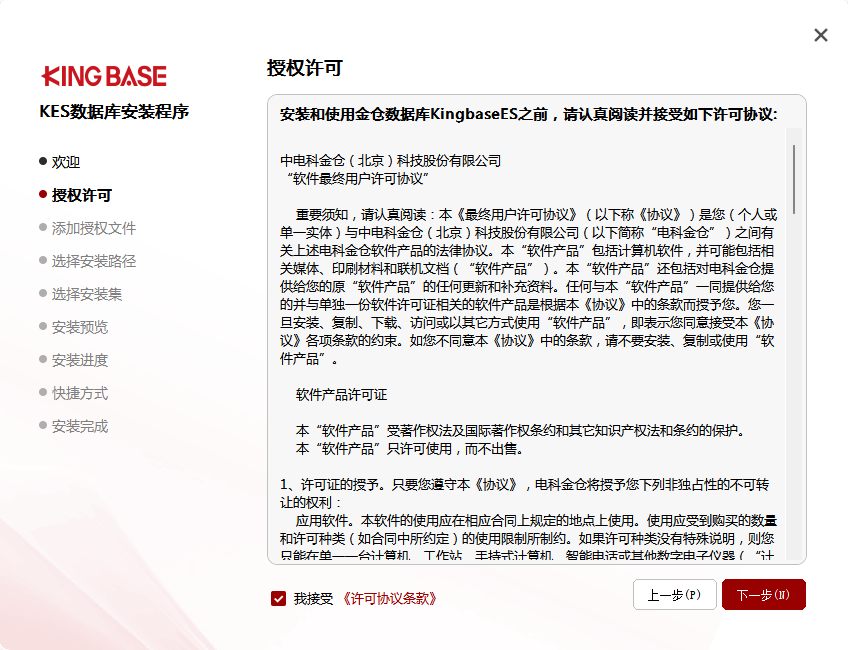This screenshot has height=650, width=848.
Task: Click the line about 著作权法及国际著作权条约
Action: (520, 431)
